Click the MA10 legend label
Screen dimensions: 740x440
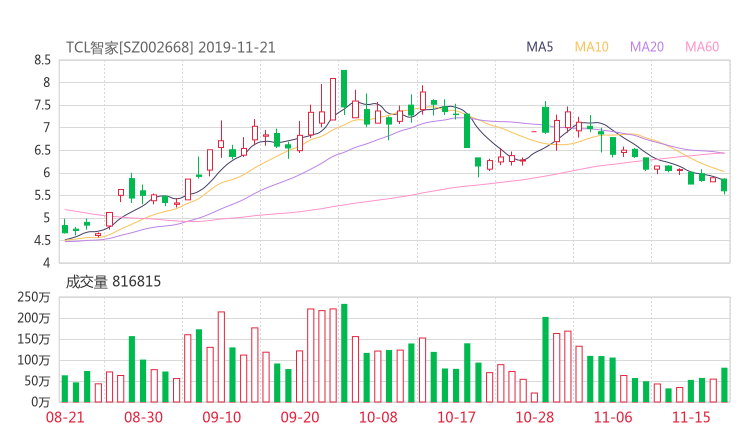591,47
